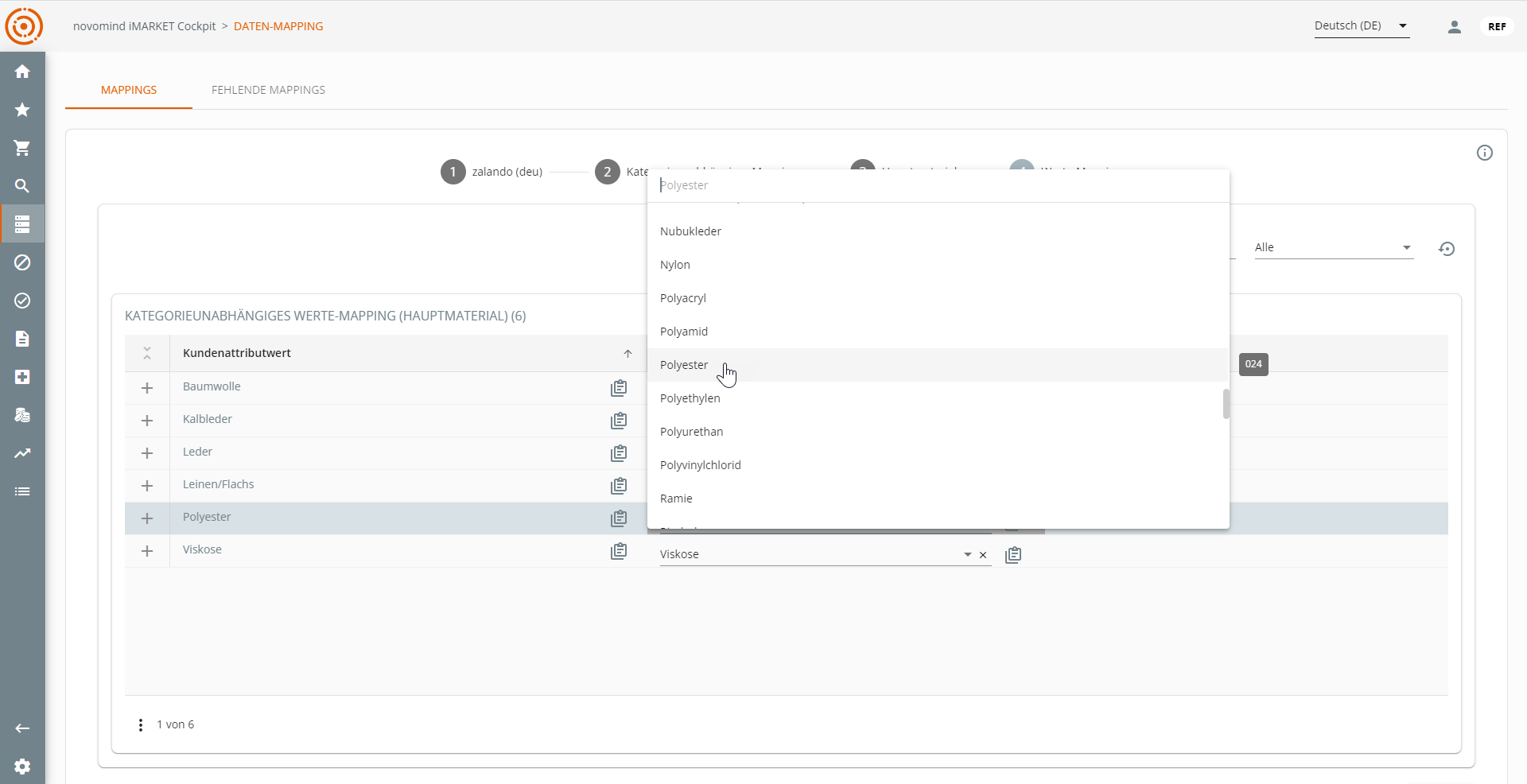Expand the Baumwolle row
1527x784 pixels.
tap(147, 388)
